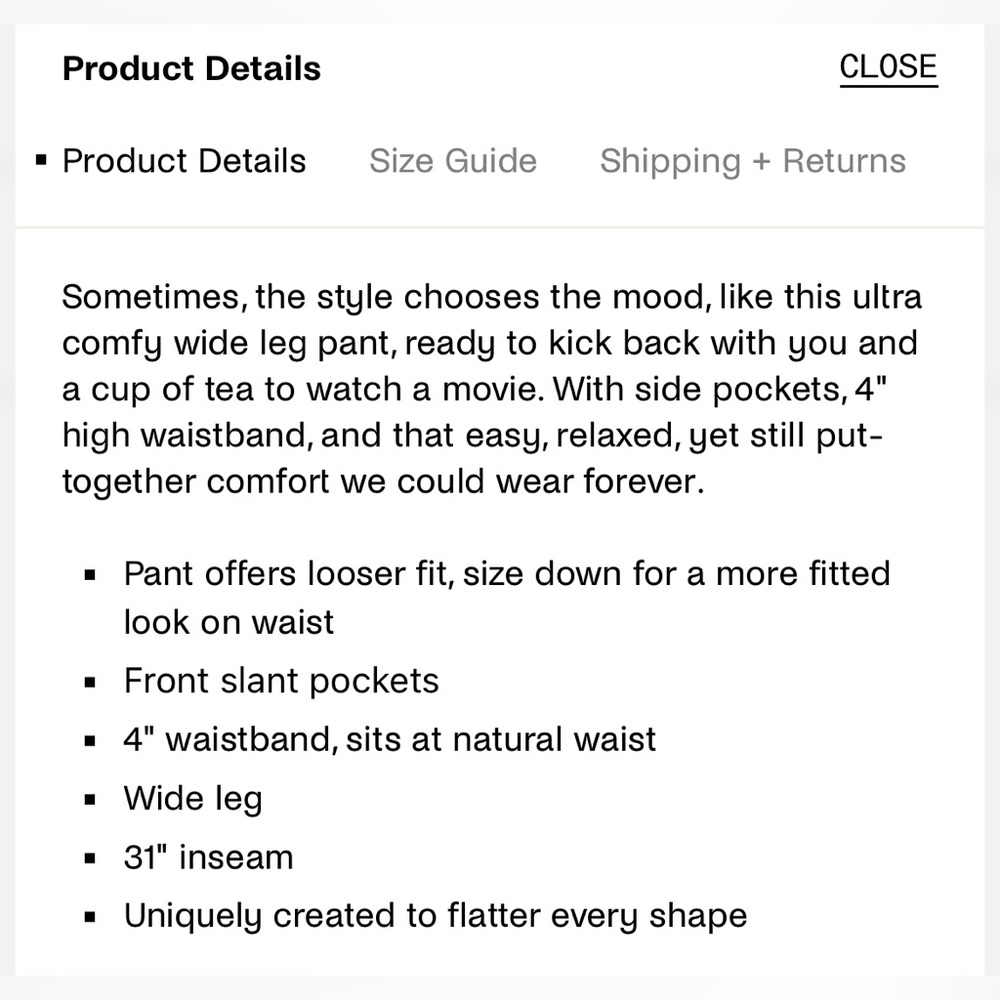Open the Shipping + Returns tab
The height and width of the screenshot is (1000, 1000).
(753, 161)
